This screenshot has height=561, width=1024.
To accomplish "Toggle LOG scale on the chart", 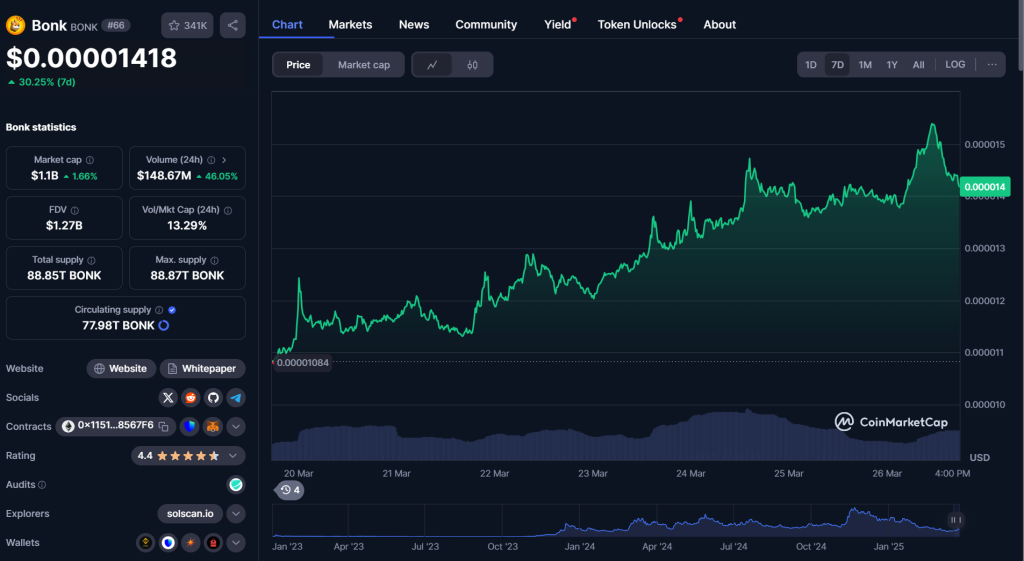I will [955, 65].
